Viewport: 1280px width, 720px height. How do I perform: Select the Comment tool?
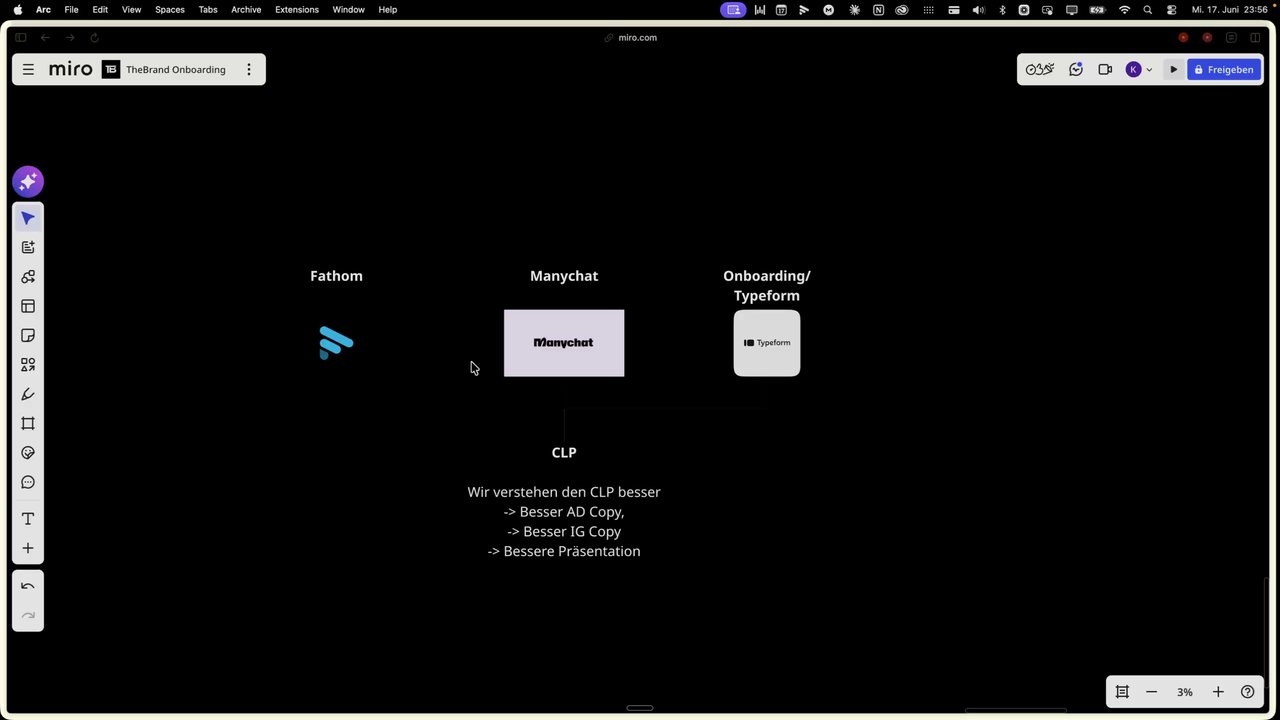click(x=28, y=483)
